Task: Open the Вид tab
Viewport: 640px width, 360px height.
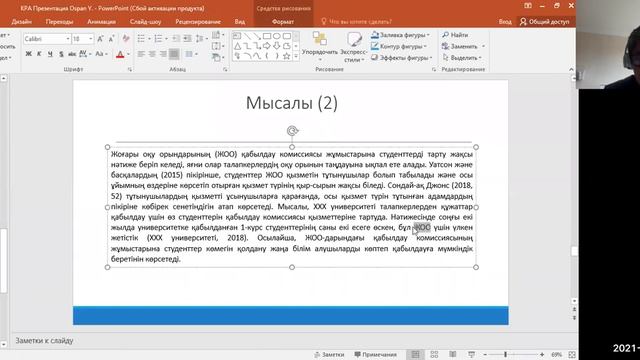Action: (240, 22)
